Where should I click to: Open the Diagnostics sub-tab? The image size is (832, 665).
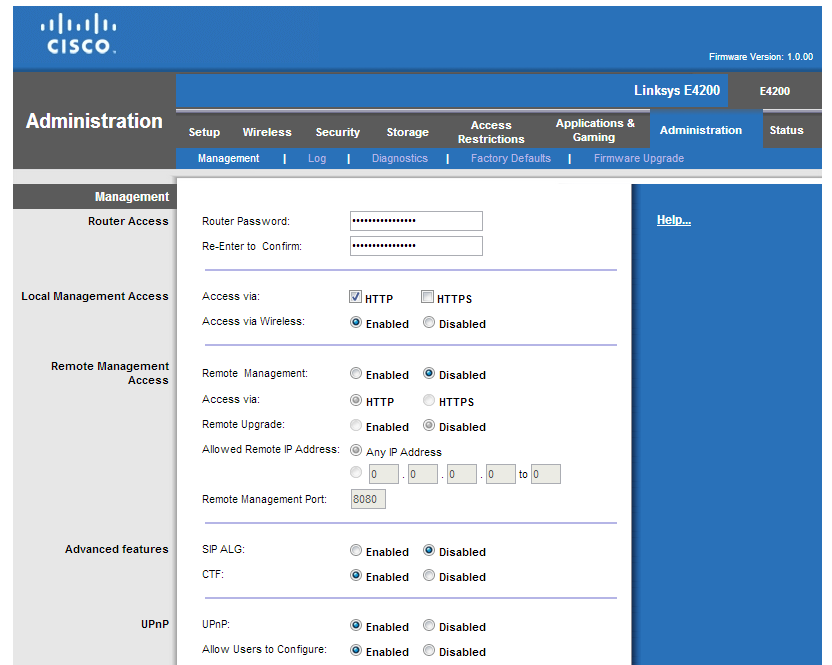[400, 158]
